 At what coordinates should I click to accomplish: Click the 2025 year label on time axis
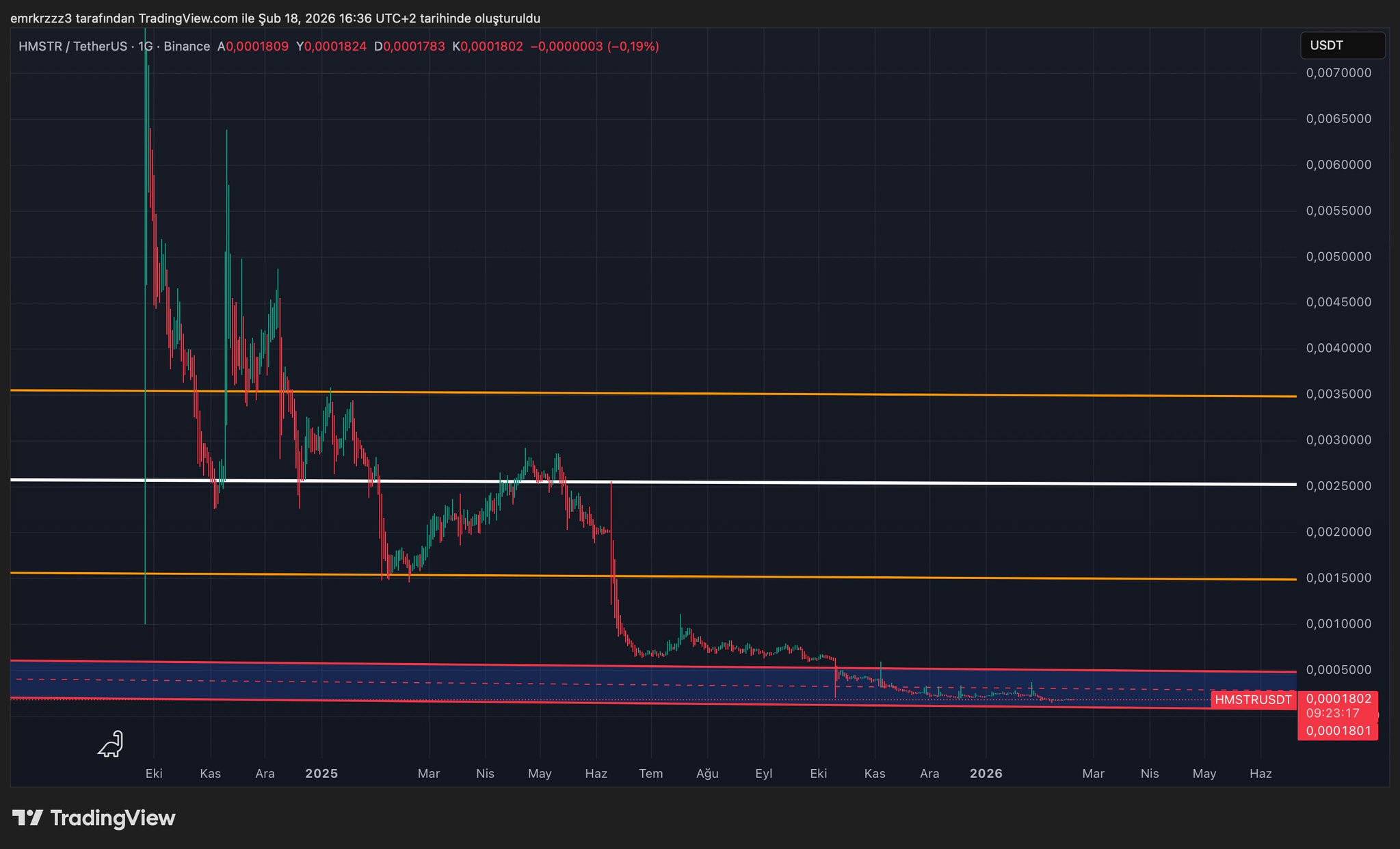tap(321, 773)
